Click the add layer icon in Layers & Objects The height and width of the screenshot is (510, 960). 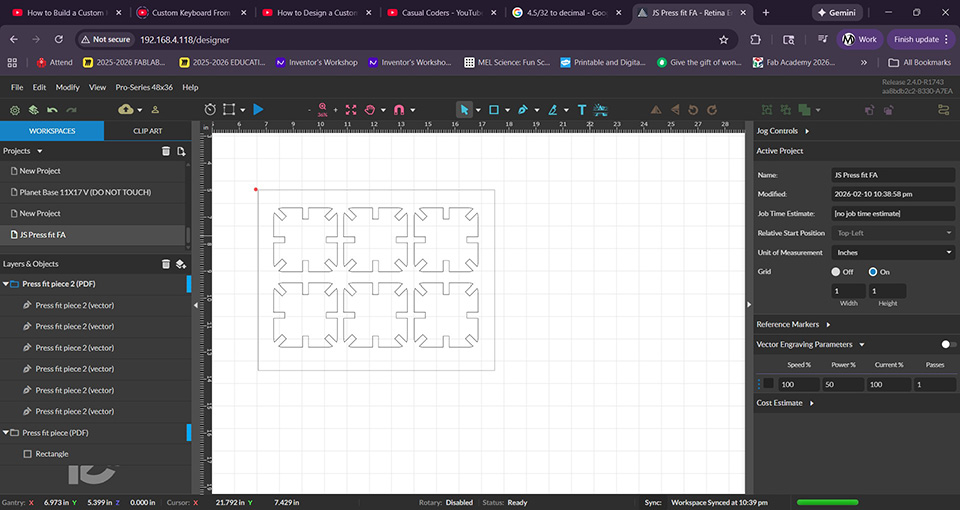pyautogui.click(x=181, y=264)
